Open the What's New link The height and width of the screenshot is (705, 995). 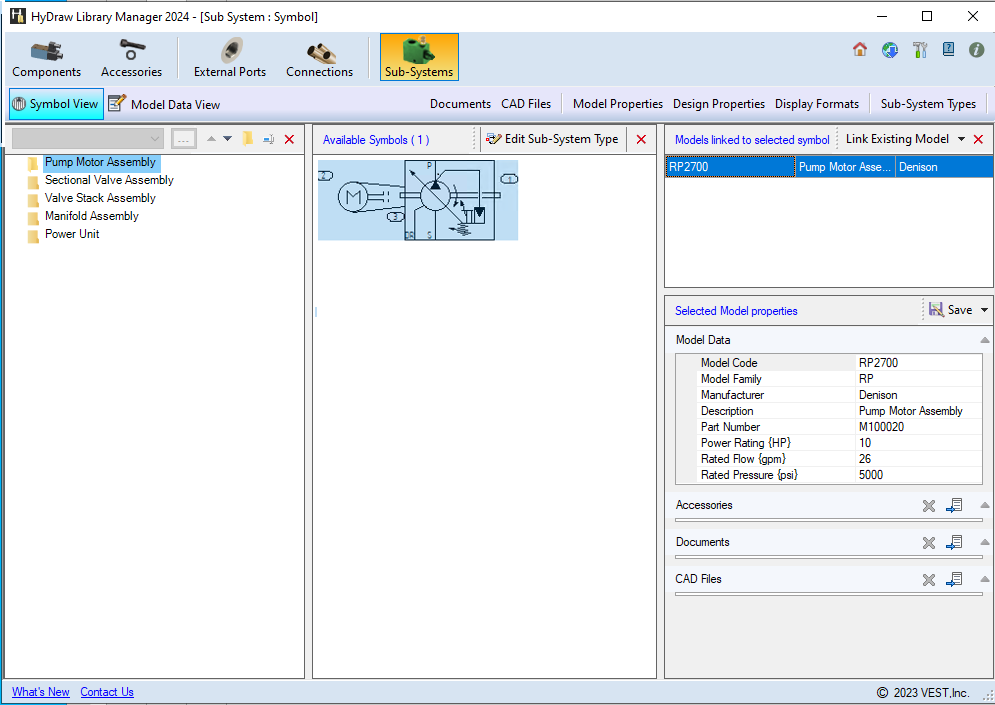pos(41,692)
